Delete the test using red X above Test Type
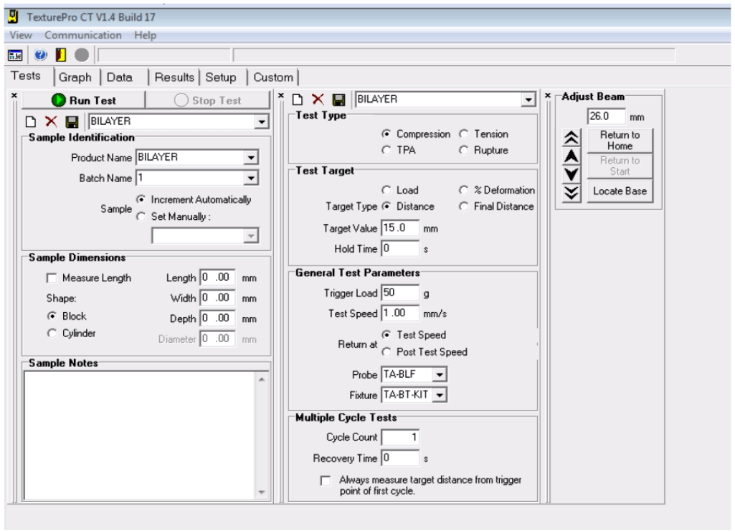Image resolution: width=735 pixels, height=532 pixels. tap(319, 100)
